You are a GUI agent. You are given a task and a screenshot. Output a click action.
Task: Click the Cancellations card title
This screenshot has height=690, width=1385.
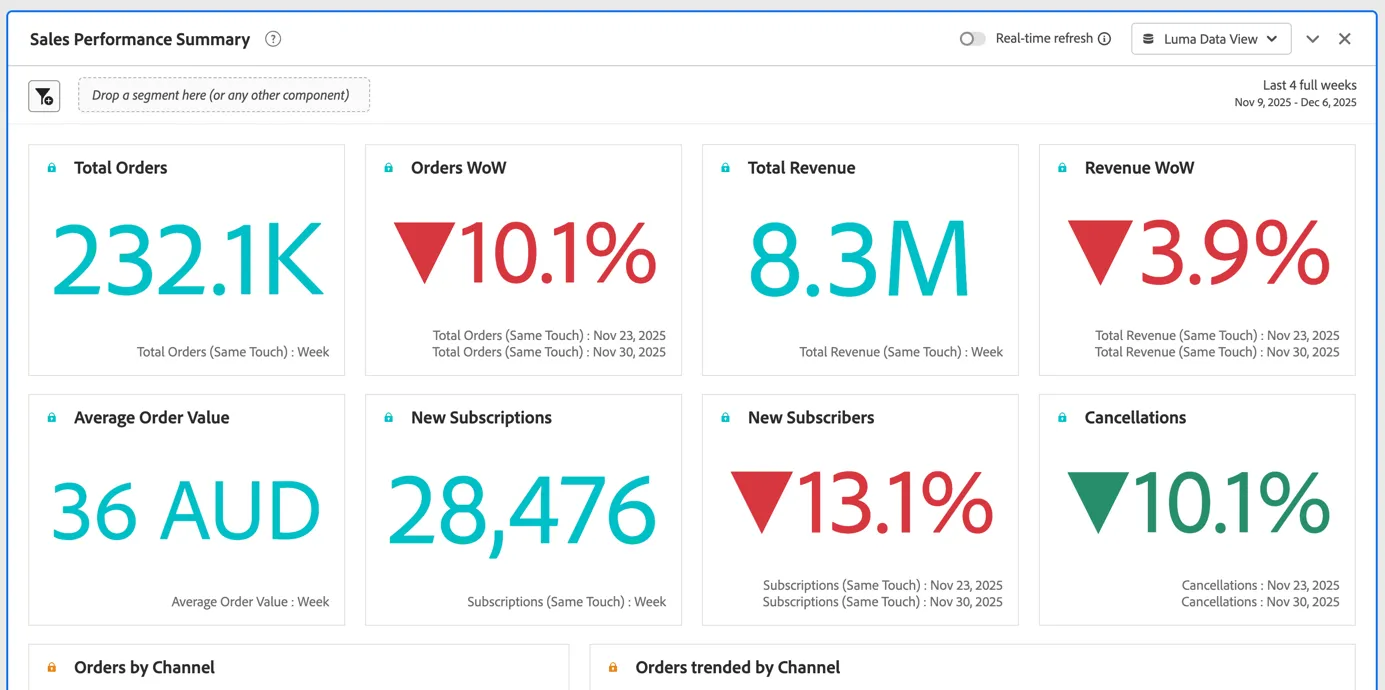pyautogui.click(x=1136, y=418)
